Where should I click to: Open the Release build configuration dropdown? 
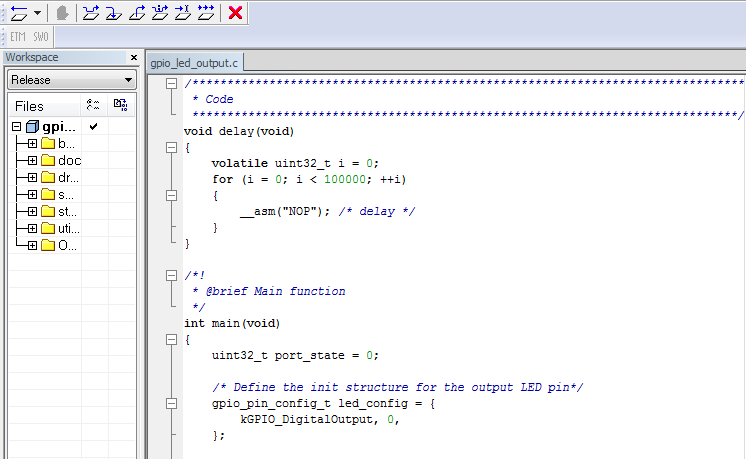[71, 80]
